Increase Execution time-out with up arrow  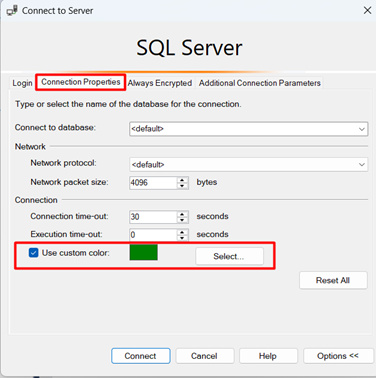[182, 232]
